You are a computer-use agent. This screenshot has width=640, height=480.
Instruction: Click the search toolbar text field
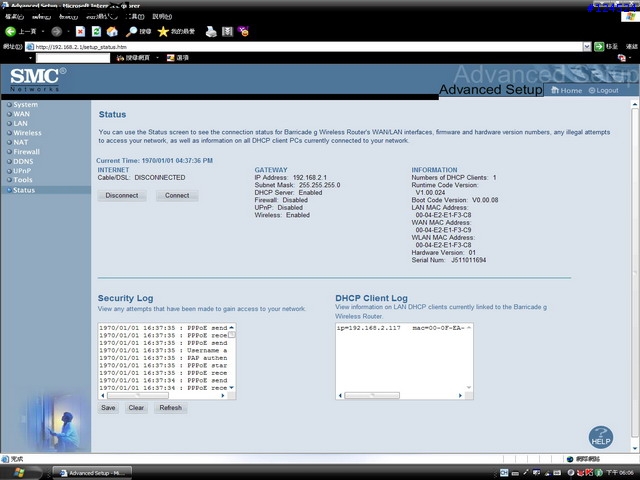(73, 58)
